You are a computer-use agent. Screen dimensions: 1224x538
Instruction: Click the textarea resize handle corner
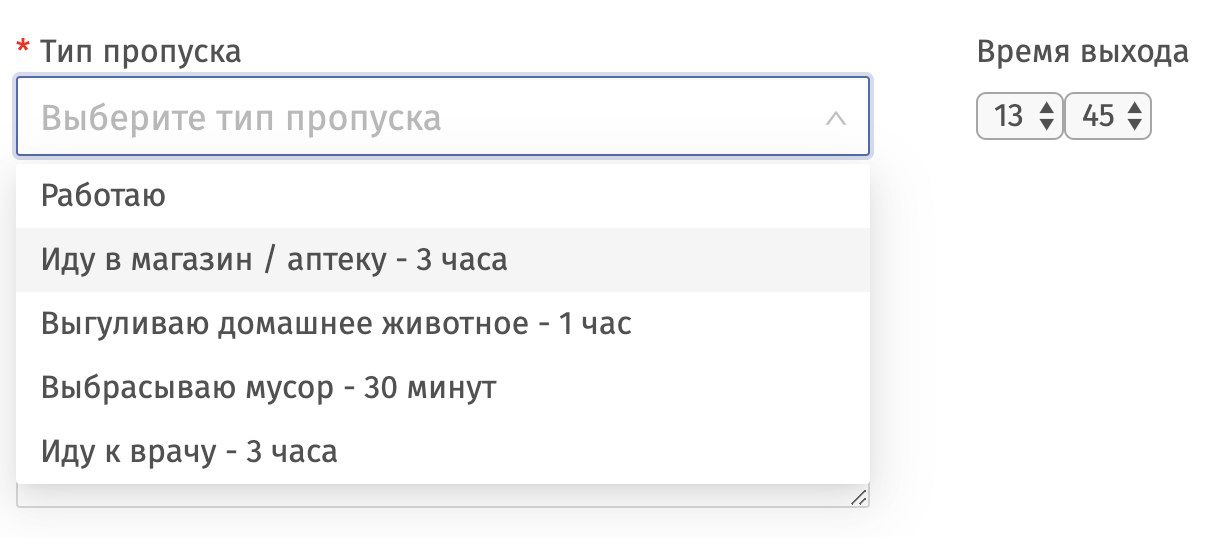pos(858,497)
